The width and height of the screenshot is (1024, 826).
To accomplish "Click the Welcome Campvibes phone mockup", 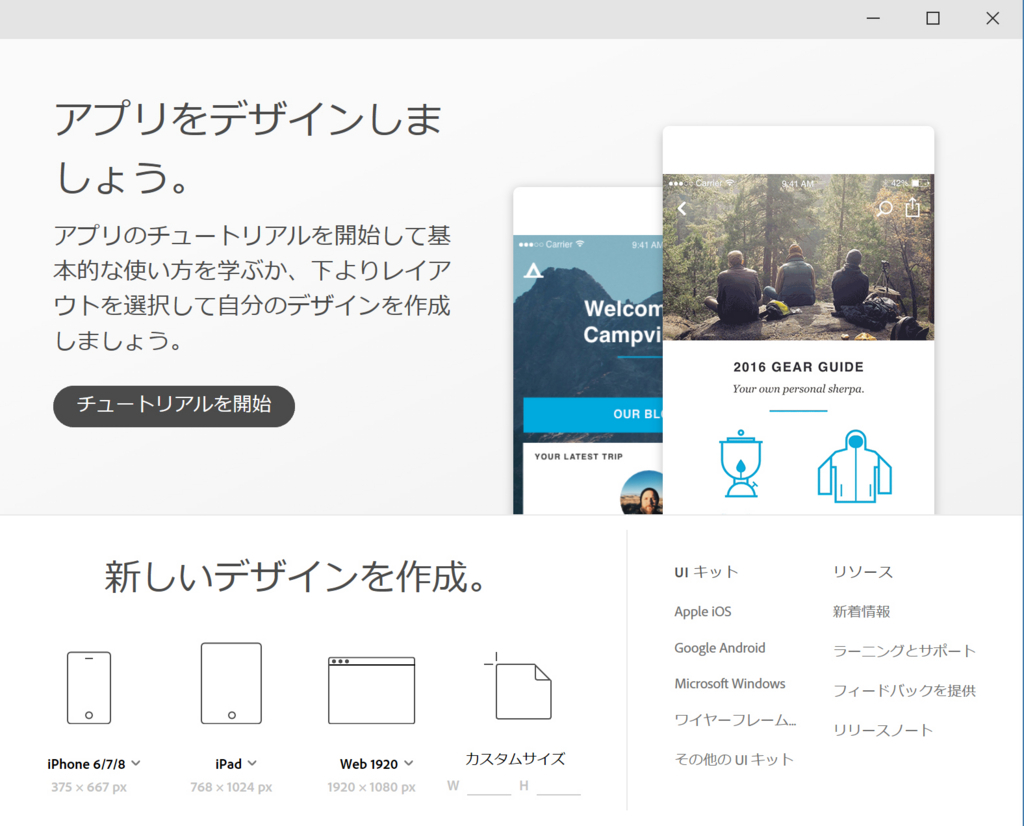I will [588, 351].
